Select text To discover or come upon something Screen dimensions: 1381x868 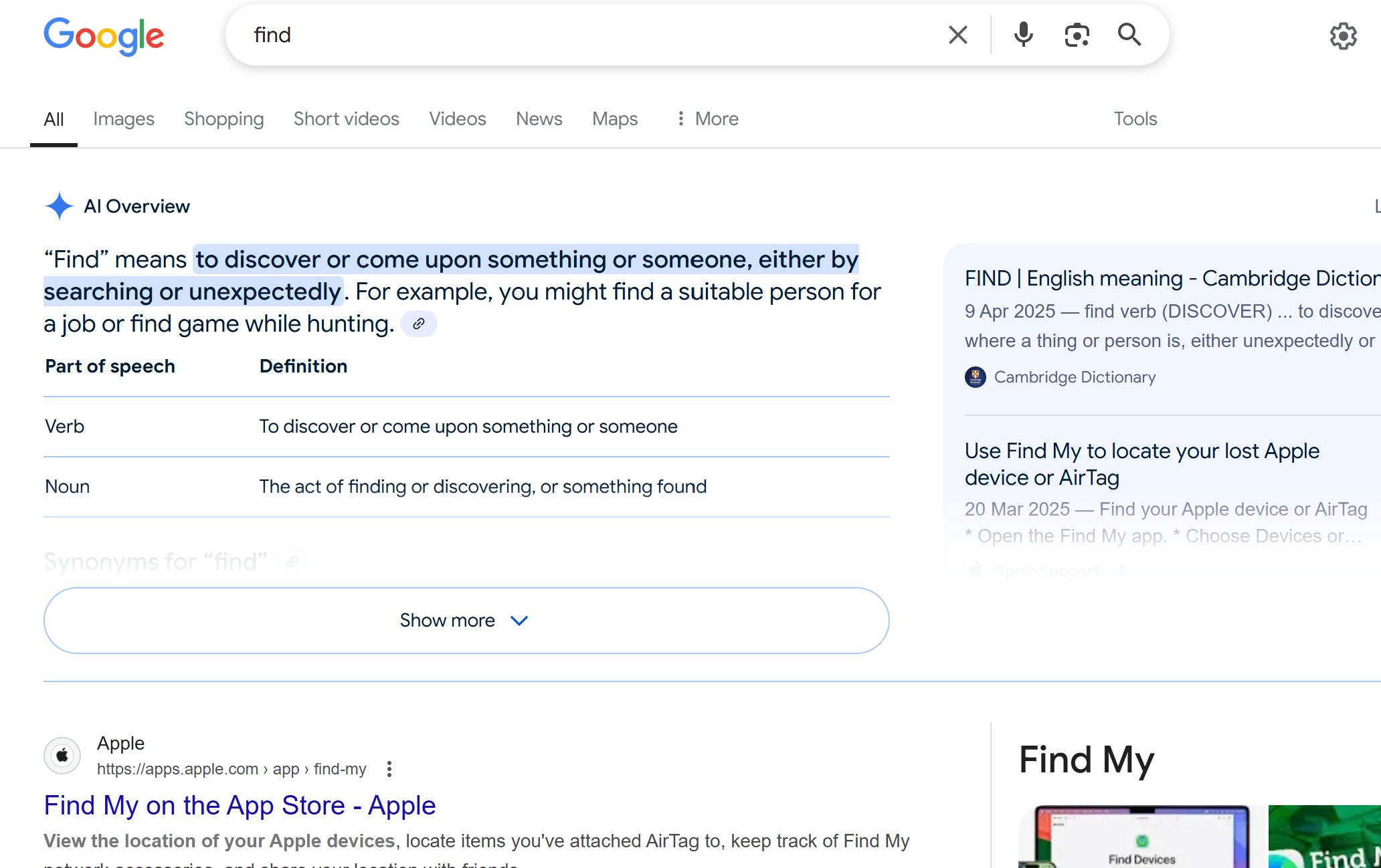[468, 427]
